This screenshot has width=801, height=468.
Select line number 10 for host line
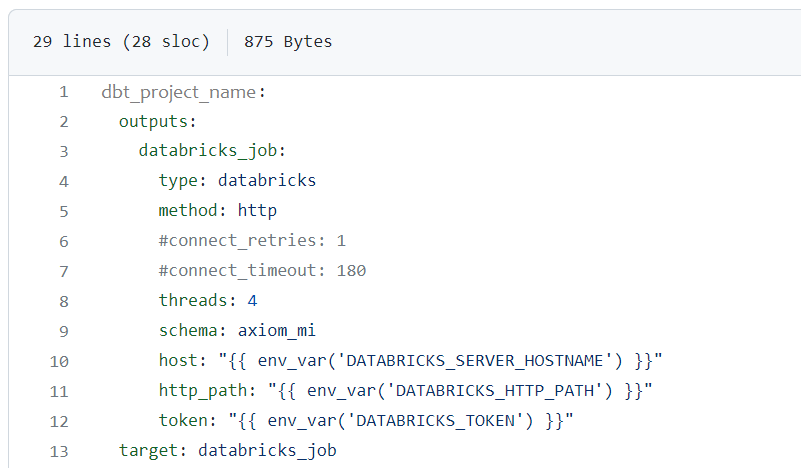tap(59, 361)
